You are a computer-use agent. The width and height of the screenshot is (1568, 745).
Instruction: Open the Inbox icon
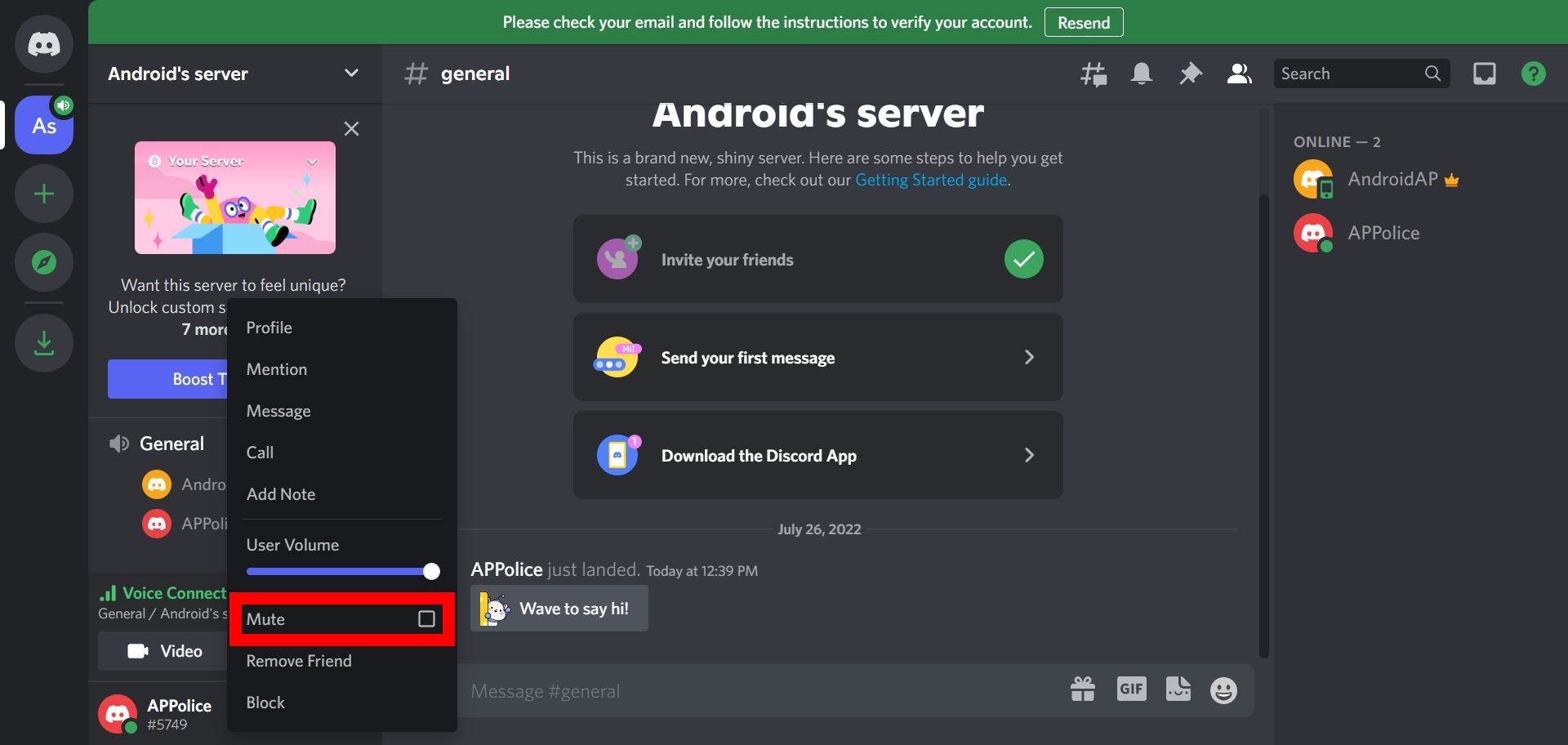point(1484,74)
